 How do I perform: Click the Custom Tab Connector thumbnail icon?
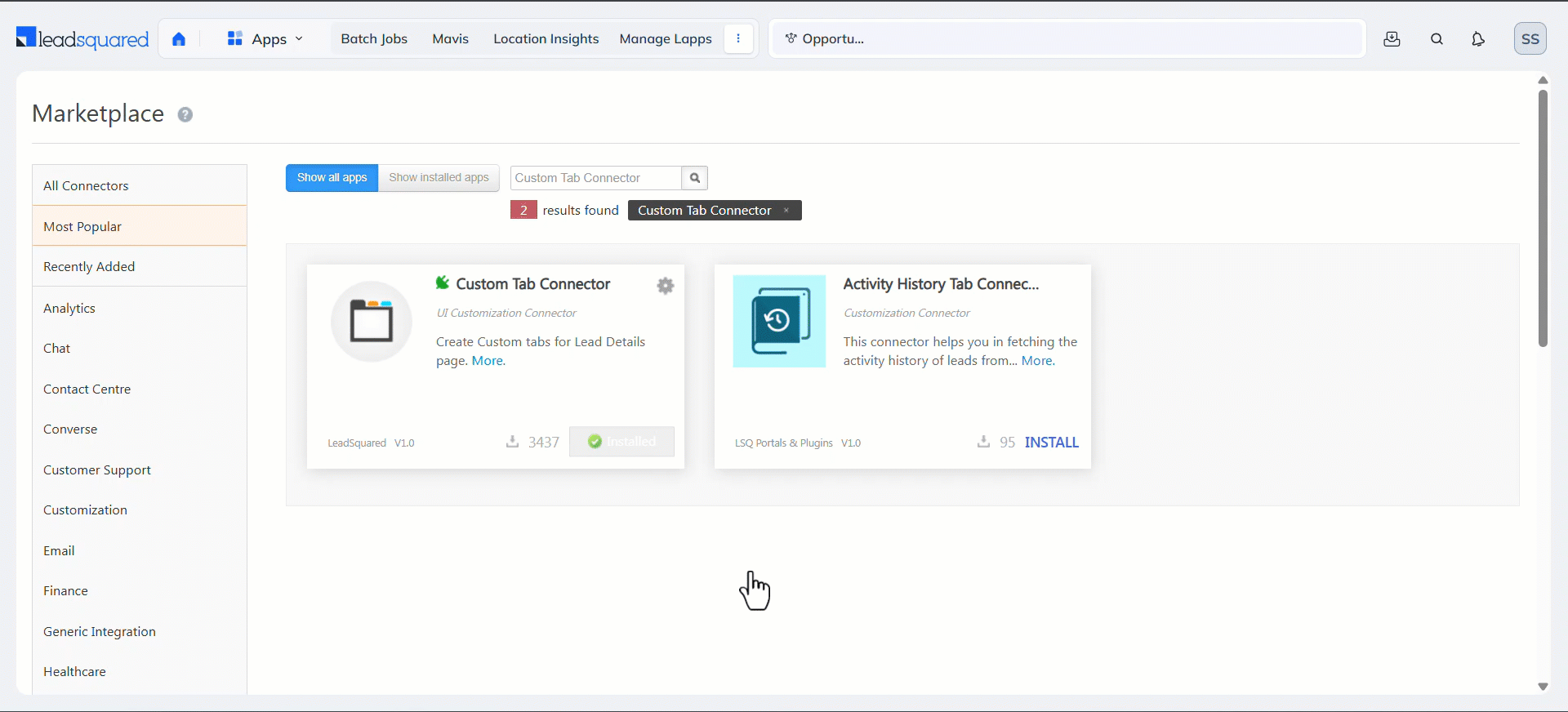[x=372, y=322]
